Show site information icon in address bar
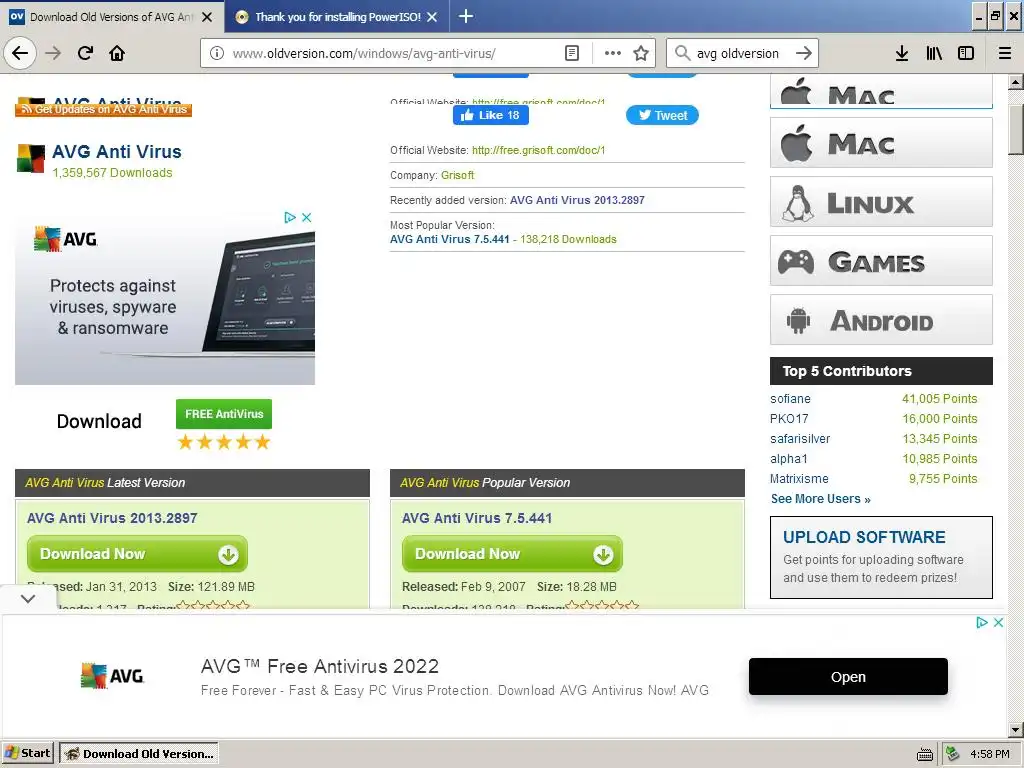This screenshot has height=768, width=1024. click(217, 53)
